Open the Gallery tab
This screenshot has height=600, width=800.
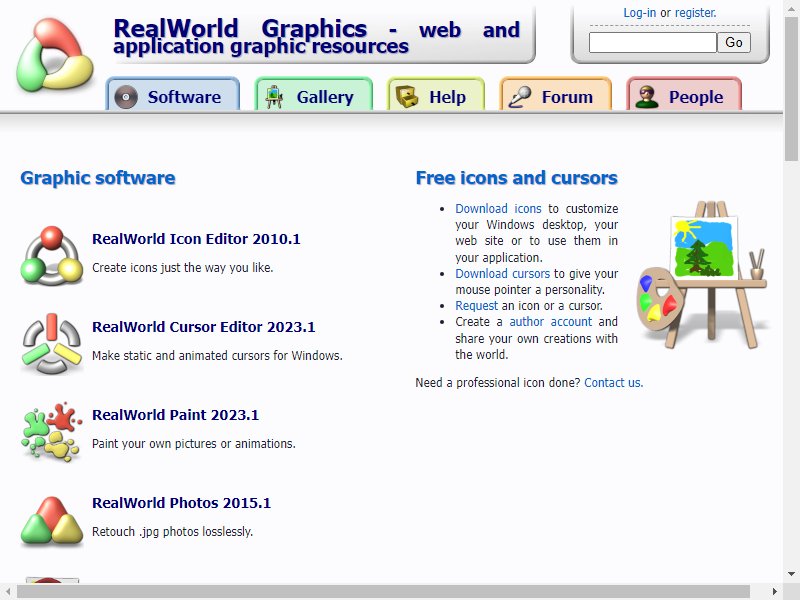[x=314, y=94]
